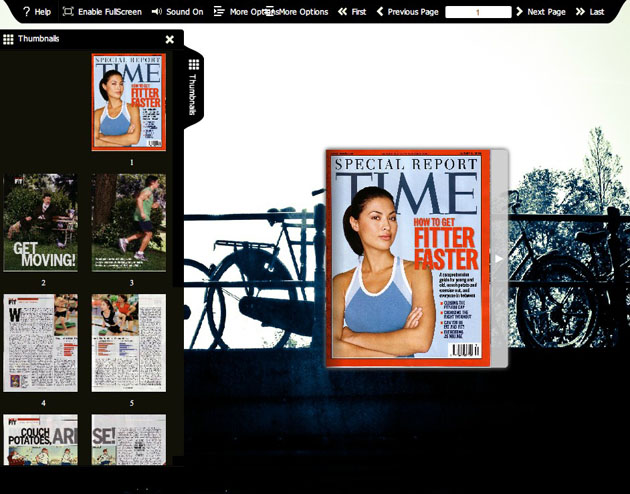The width and height of the screenshot is (630, 494).
Task: Toggle the Sound On speaker icon
Action: [x=157, y=11]
